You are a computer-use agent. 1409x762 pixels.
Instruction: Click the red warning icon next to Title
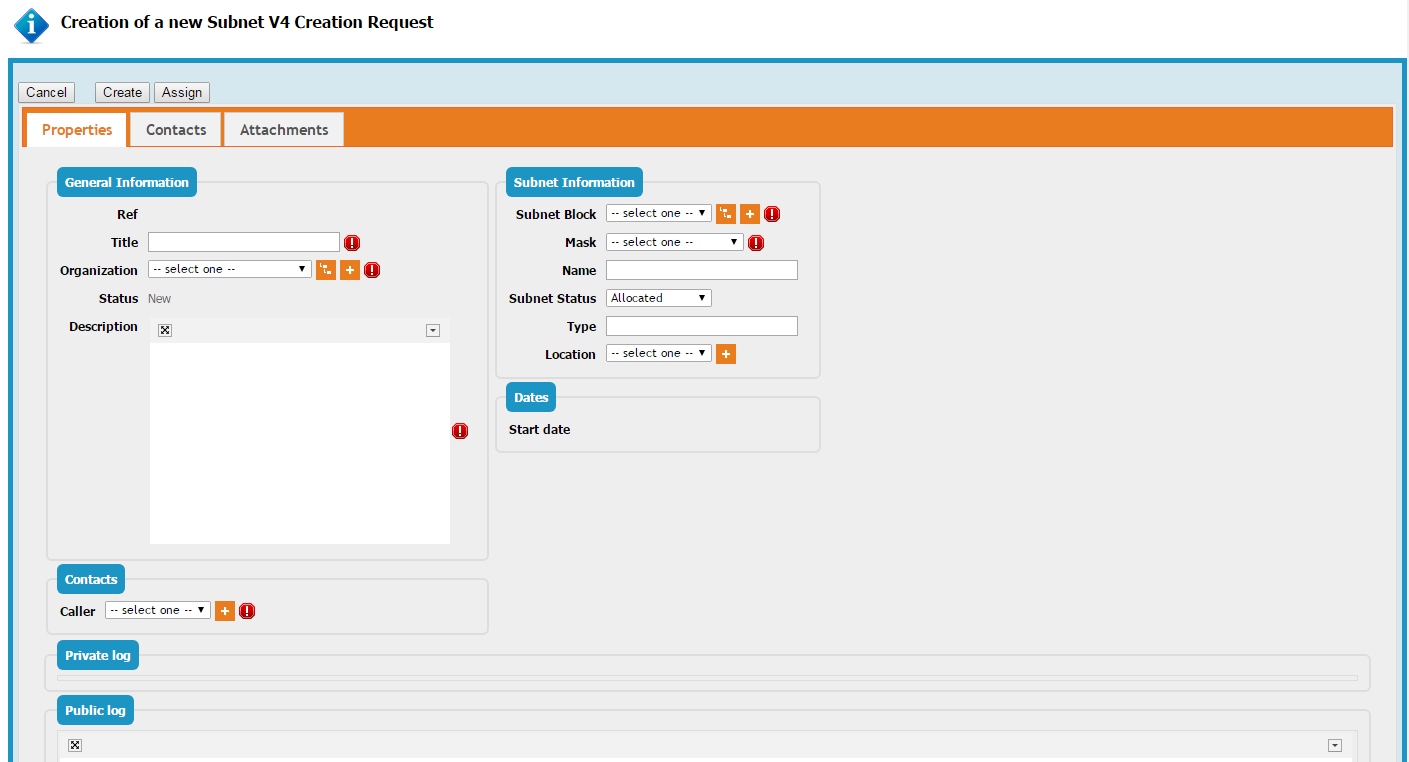click(x=352, y=243)
